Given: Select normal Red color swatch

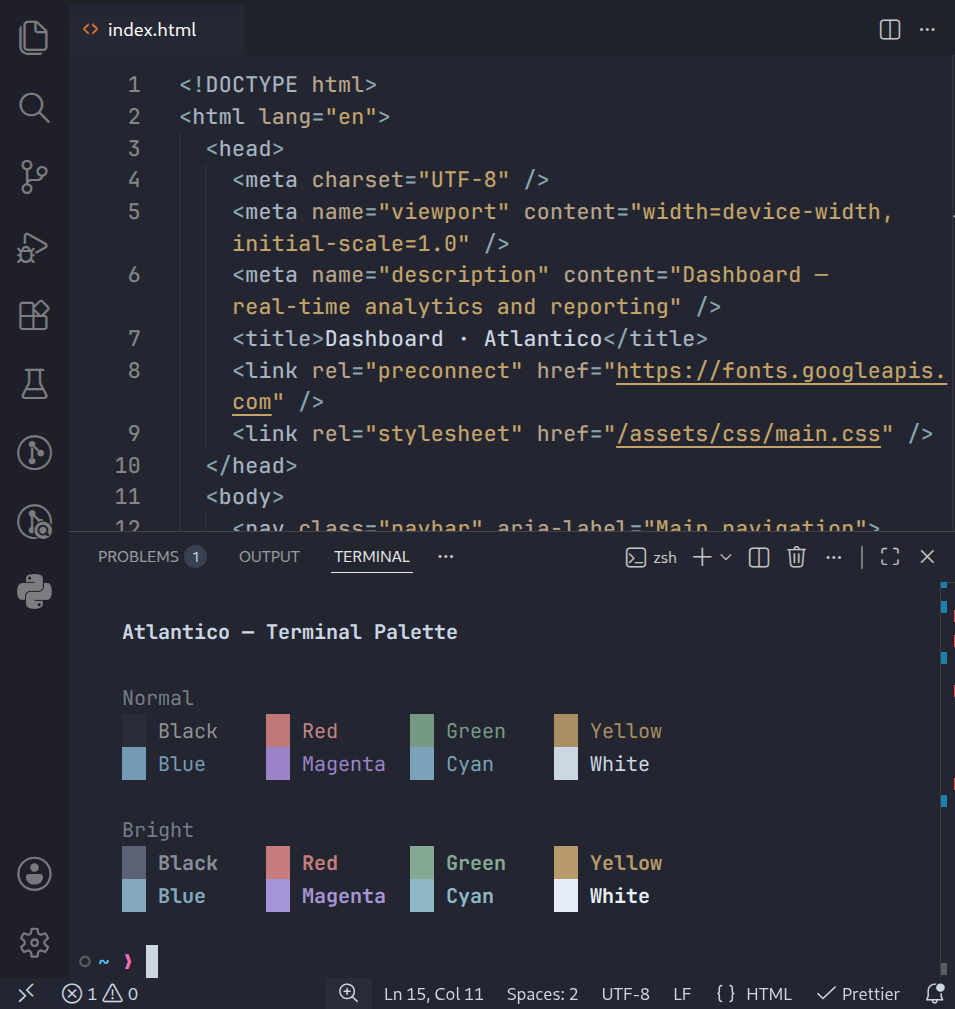Looking at the screenshot, I should [x=278, y=730].
